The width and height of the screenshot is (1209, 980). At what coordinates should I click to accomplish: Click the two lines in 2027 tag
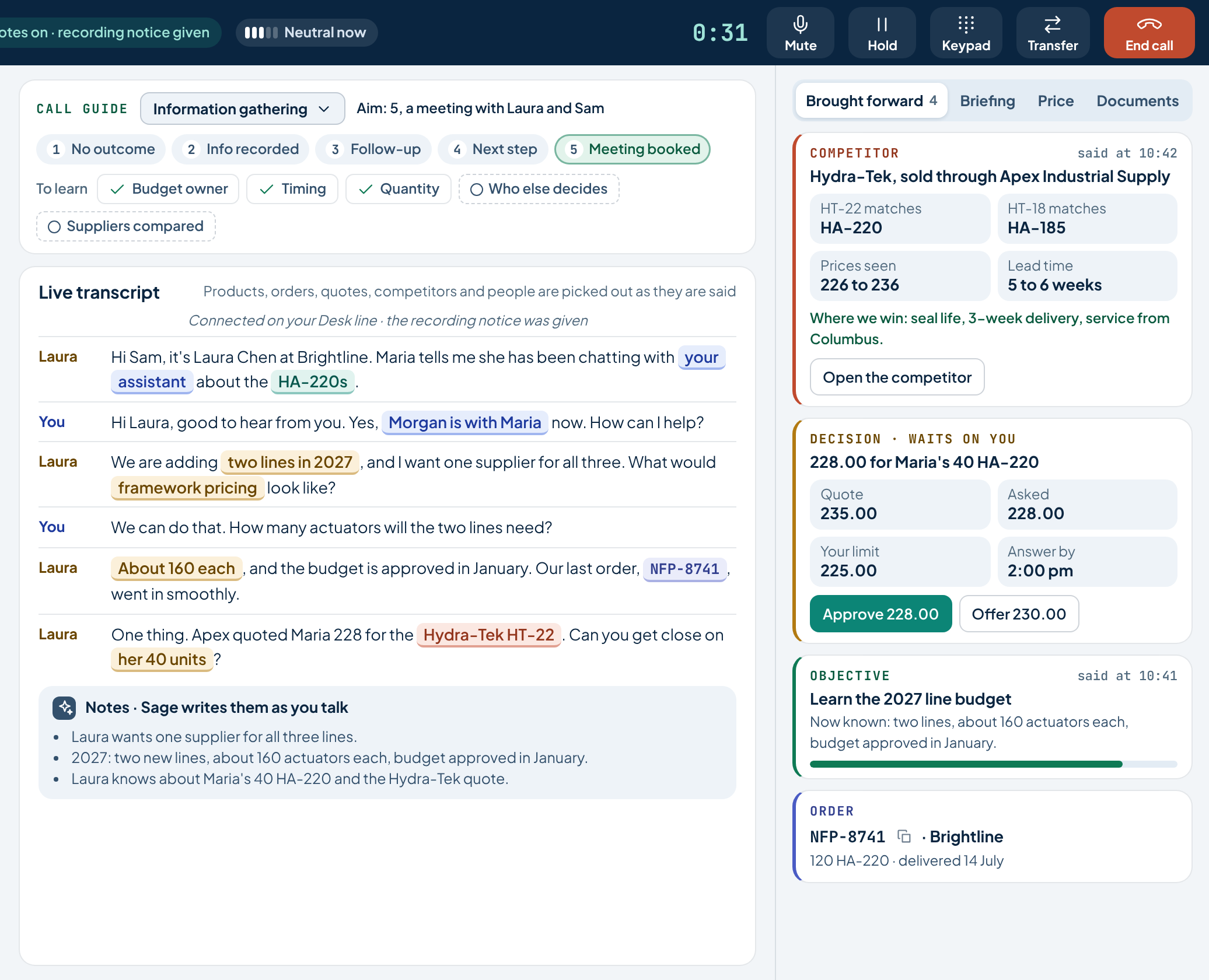pyautogui.click(x=289, y=463)
